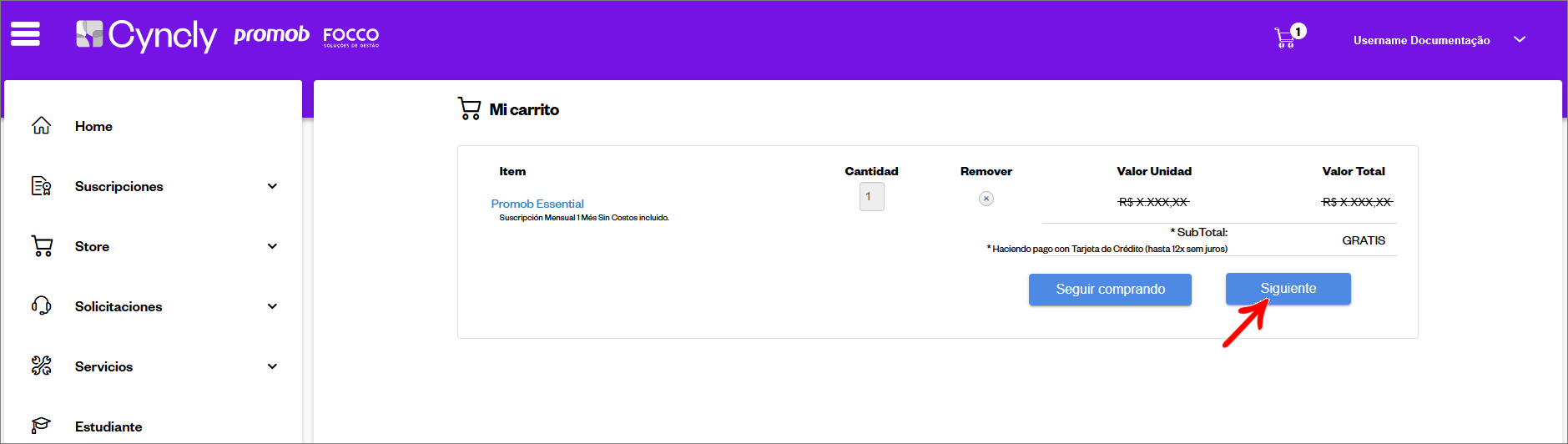The image size is (1568, 444).
Task: Click the Seguir comprando button
Action: pos(1110,289)
